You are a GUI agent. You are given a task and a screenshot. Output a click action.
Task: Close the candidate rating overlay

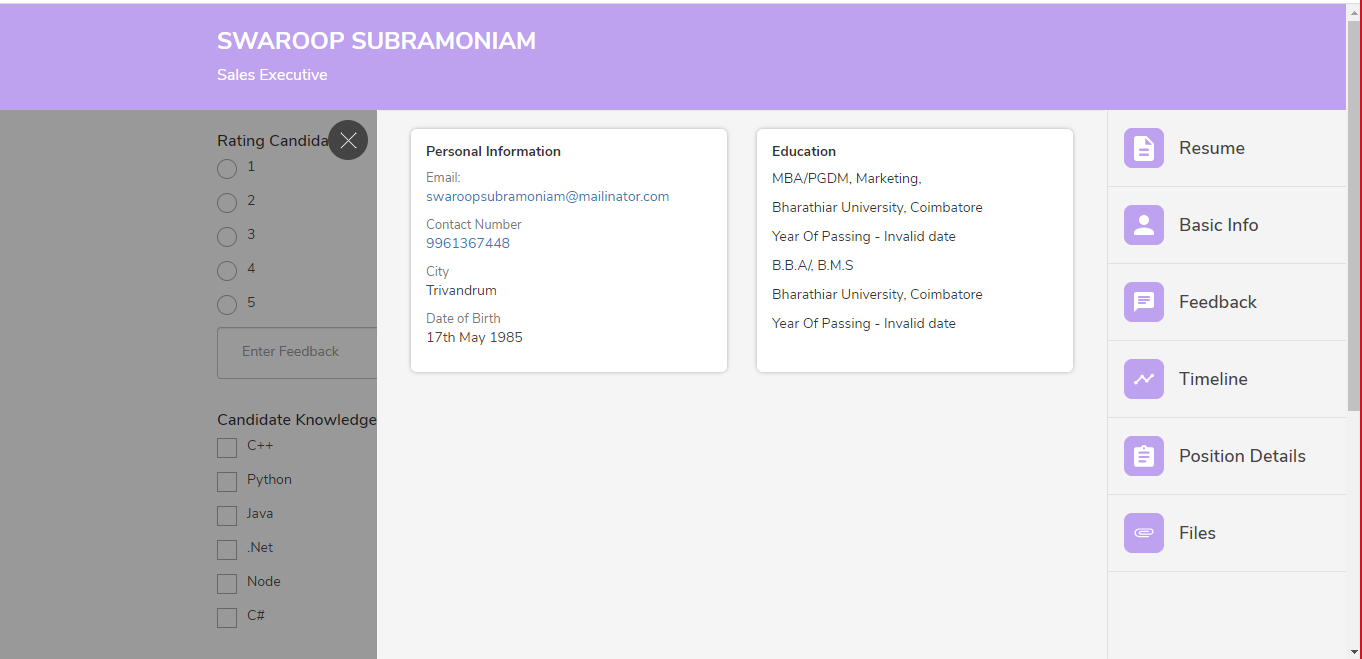coord(348,140)
